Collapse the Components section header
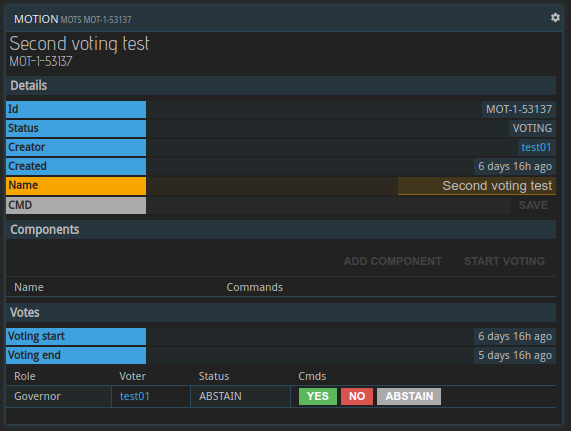 281,230
